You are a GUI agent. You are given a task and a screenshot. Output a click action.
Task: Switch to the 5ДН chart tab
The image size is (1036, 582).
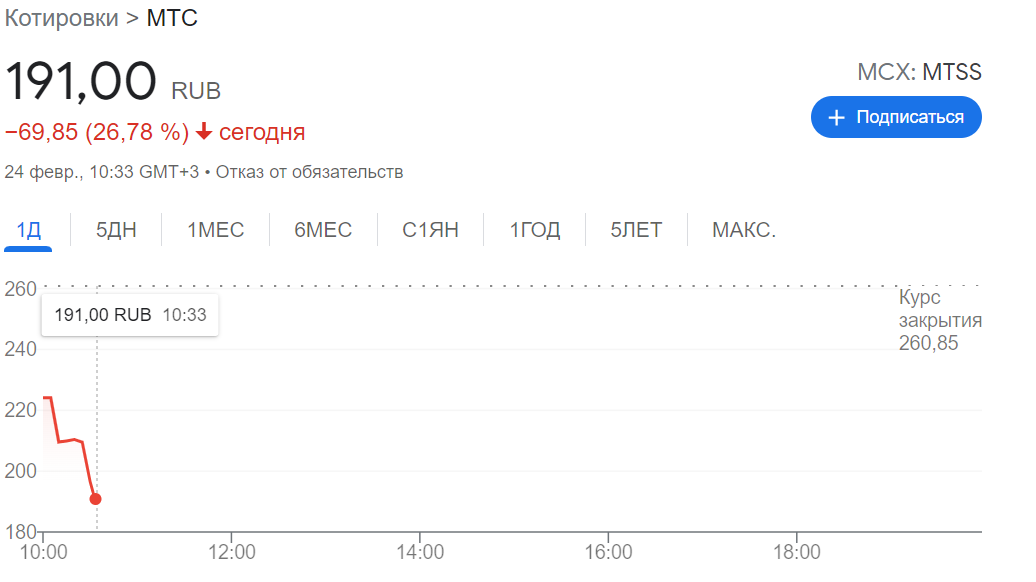[x=116, y=230]
